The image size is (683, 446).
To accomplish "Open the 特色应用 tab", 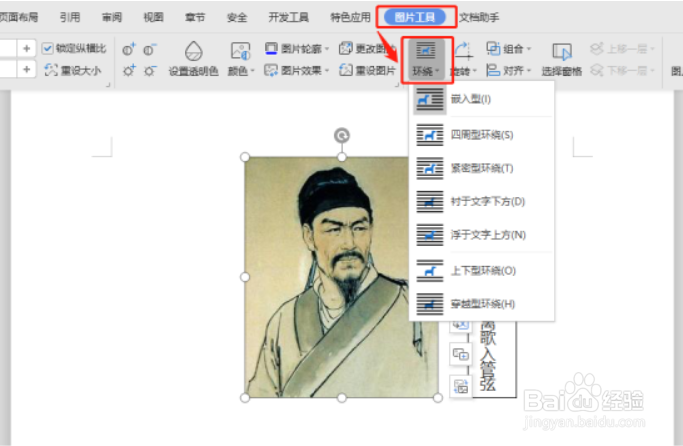I will coord(350,17).
